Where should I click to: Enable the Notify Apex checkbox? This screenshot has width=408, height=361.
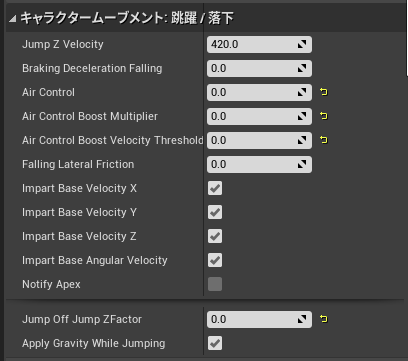coord(215,284)
